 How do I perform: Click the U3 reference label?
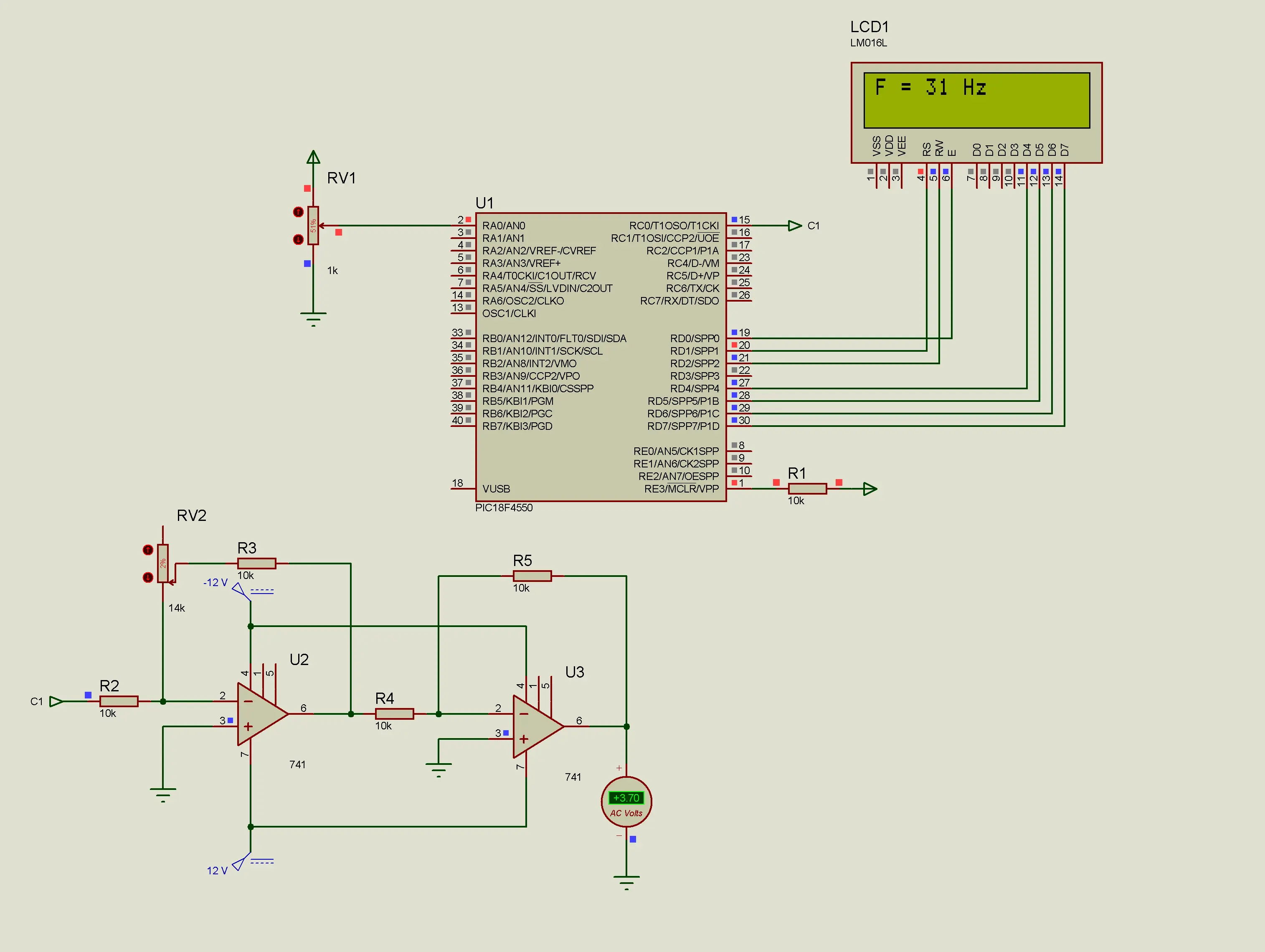[575, 672]
